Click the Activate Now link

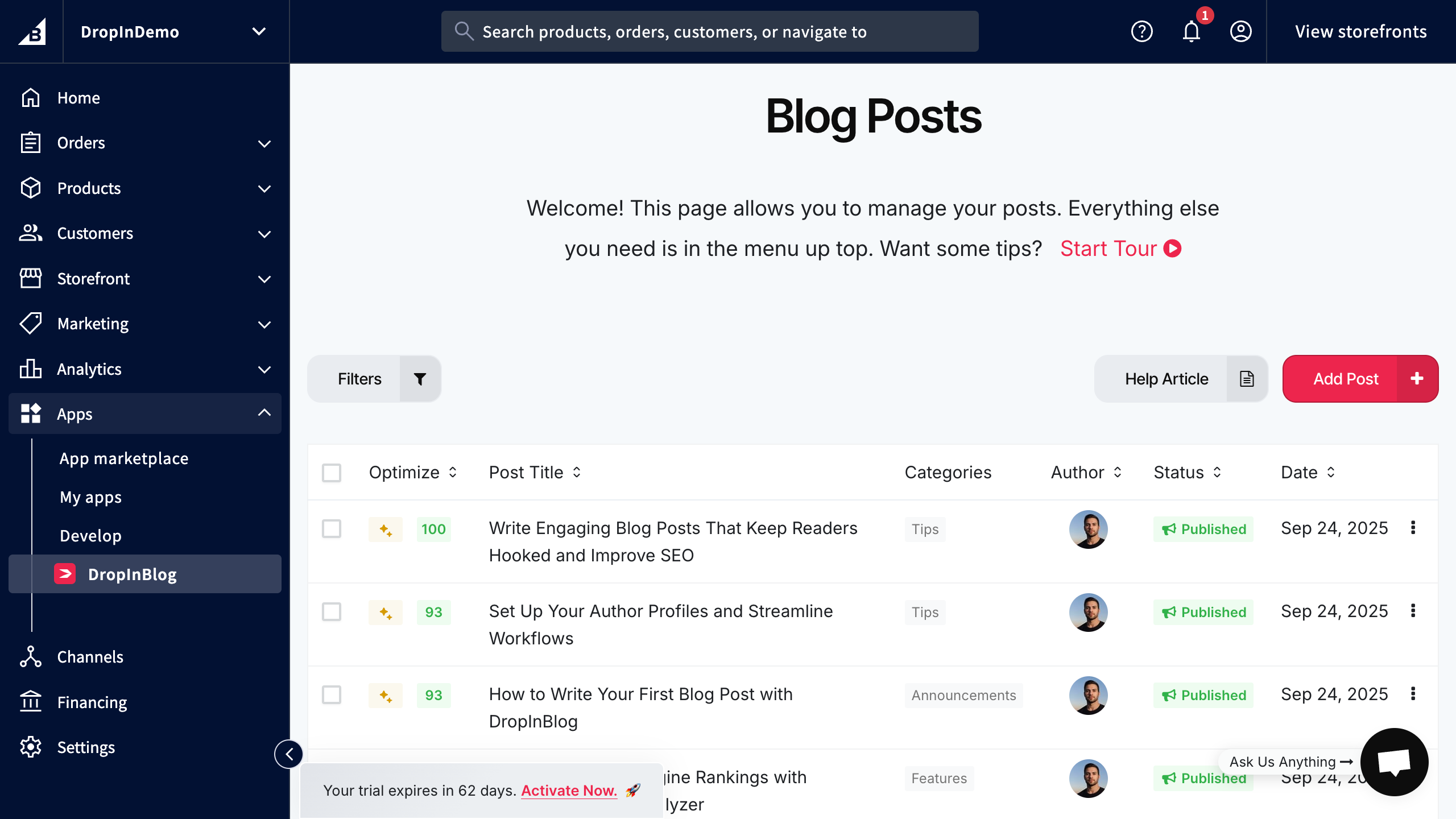click(x=569, y=791)
